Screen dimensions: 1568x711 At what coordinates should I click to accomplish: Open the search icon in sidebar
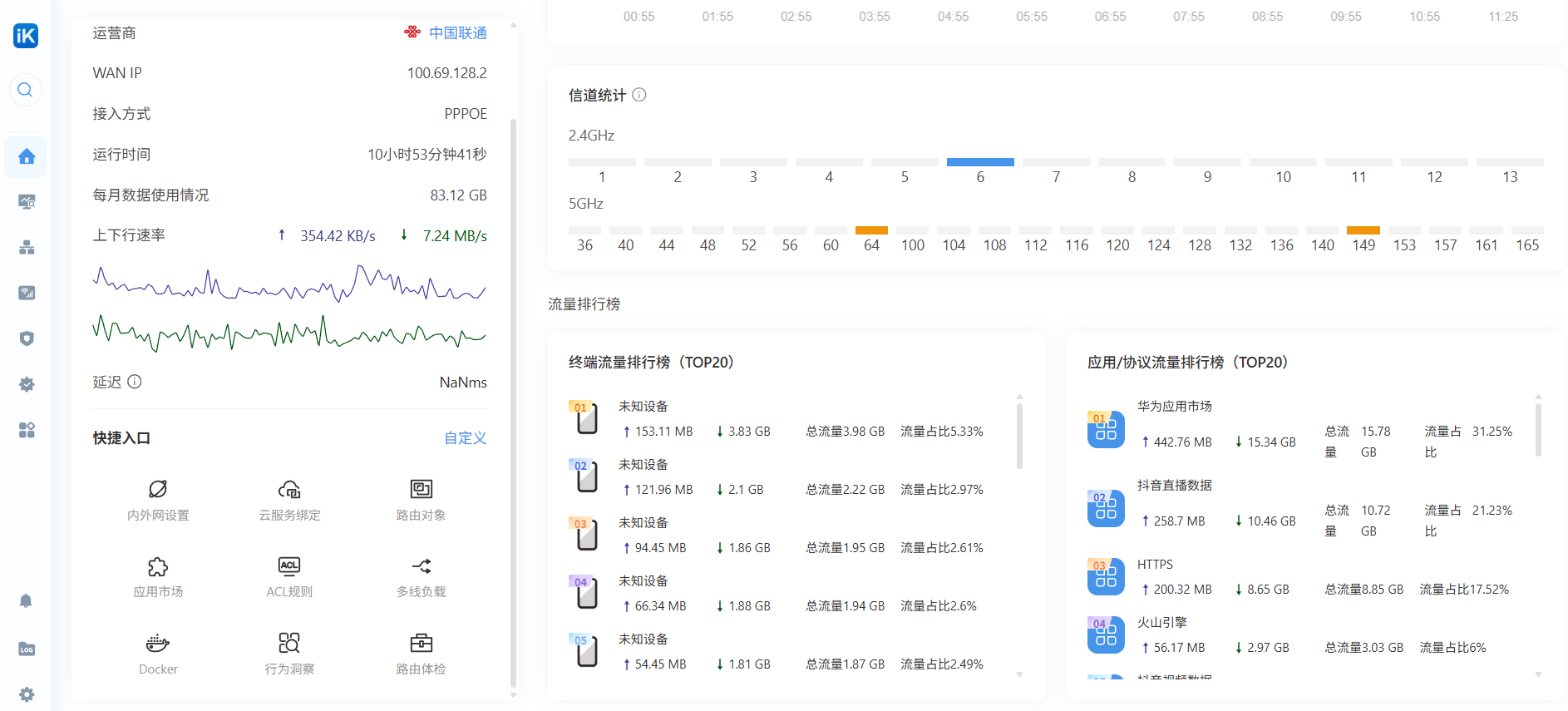[x=26, y=90]
